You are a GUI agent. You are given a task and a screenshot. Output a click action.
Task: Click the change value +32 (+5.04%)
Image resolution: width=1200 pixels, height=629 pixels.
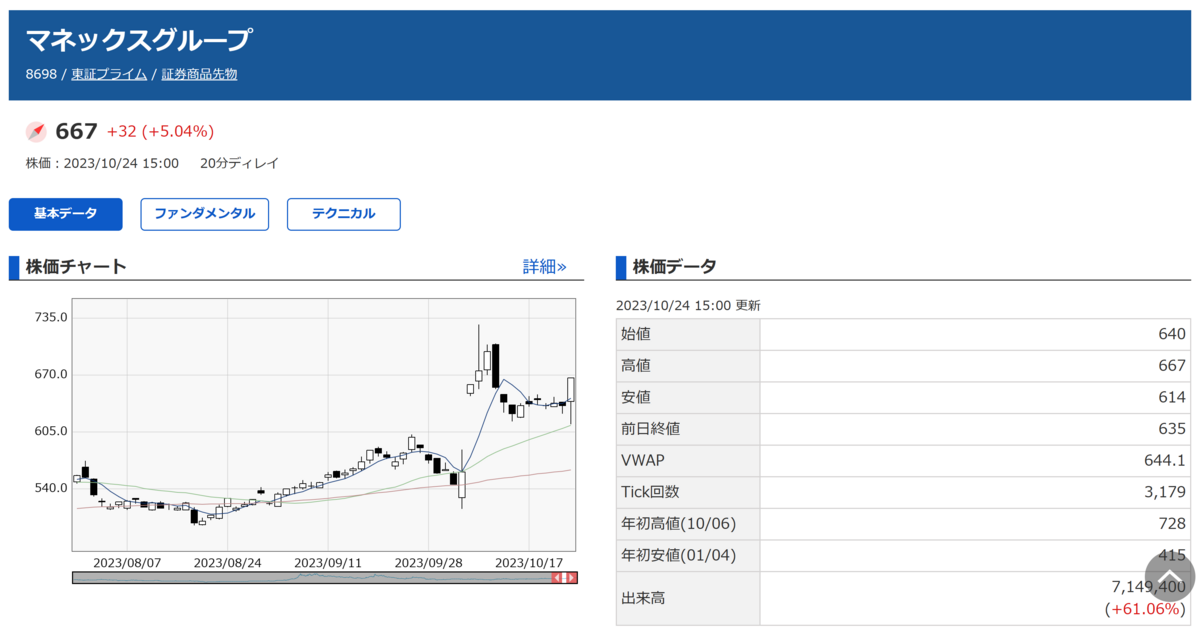coord(161,132)
